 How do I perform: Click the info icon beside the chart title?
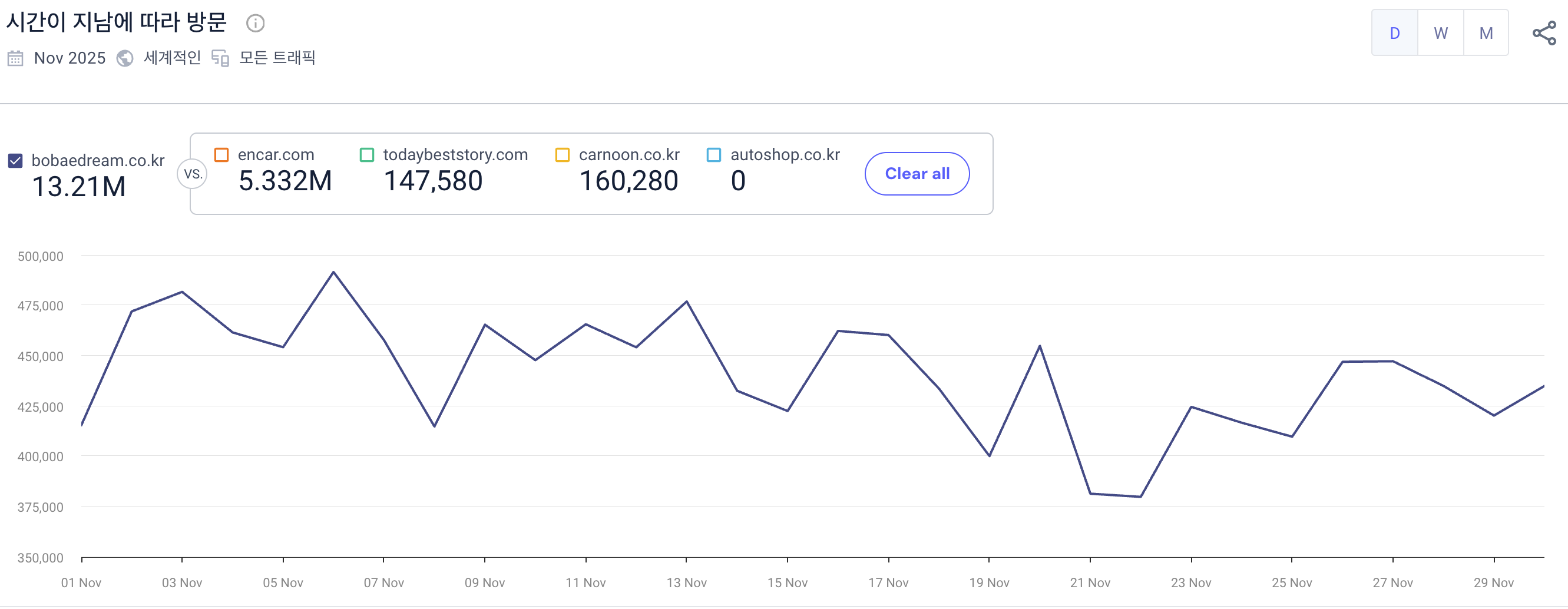tap(255, 23)
